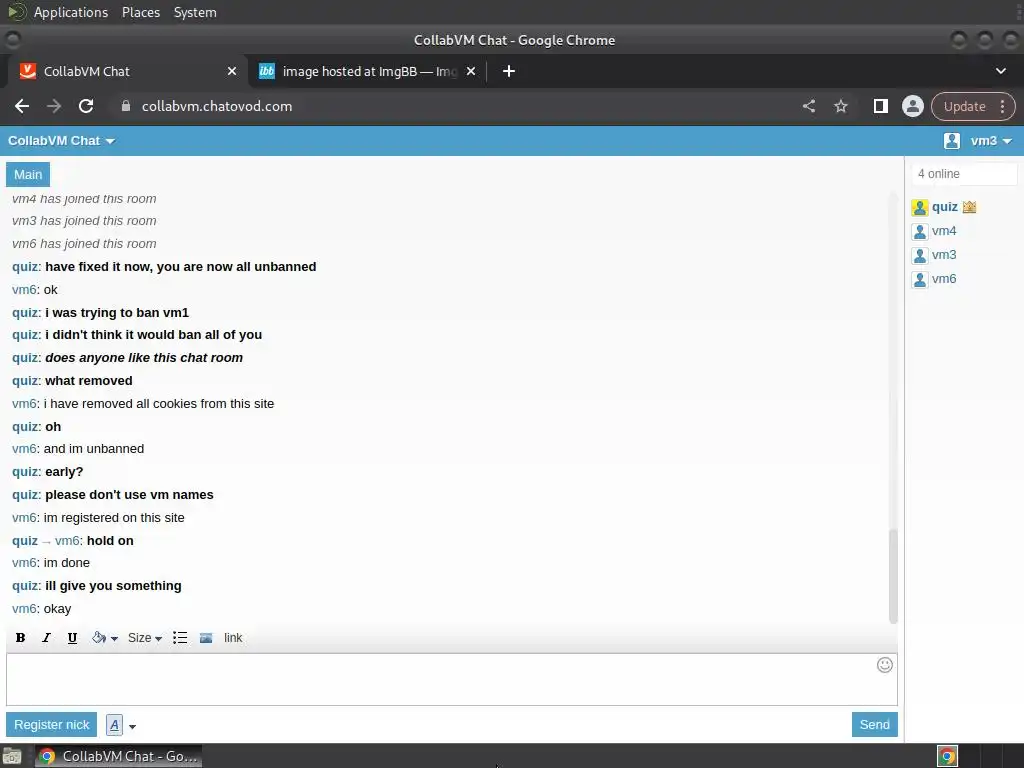Select user vm3 in online list

coord(944,255)
